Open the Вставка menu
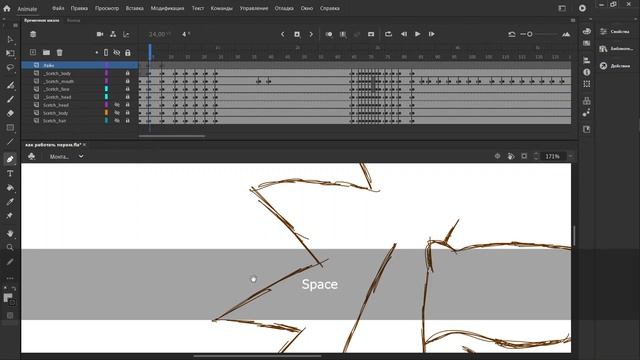This screenshot has height=360, width=640. [135, 8]
